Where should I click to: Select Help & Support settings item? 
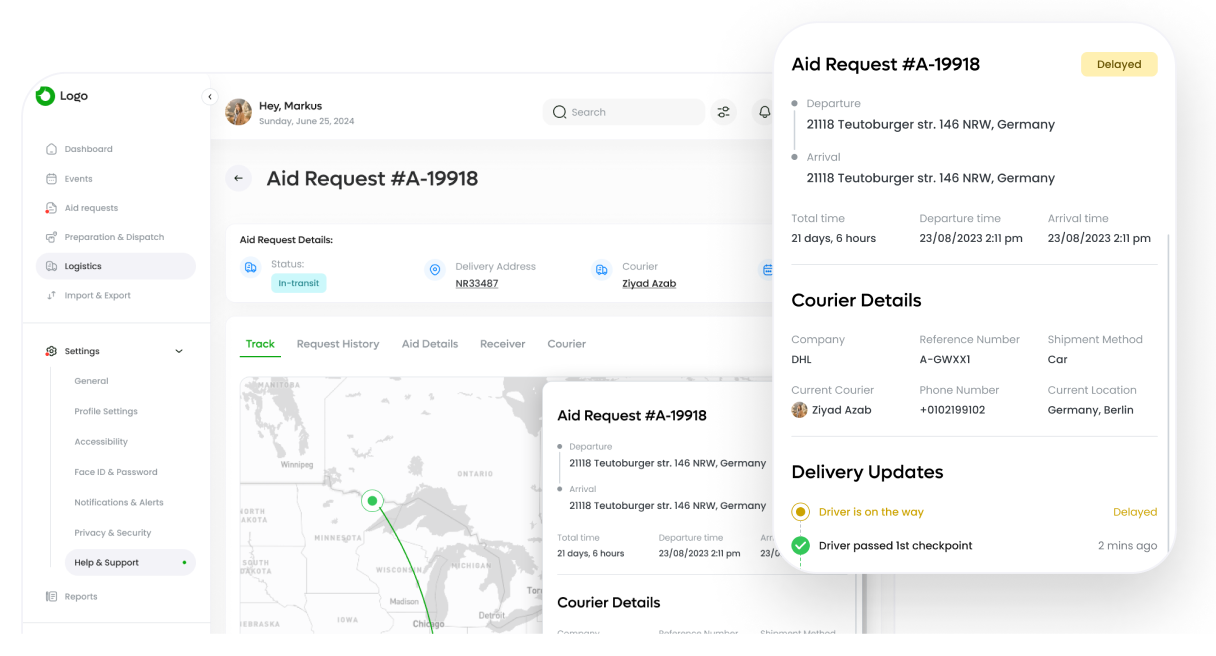106,562
